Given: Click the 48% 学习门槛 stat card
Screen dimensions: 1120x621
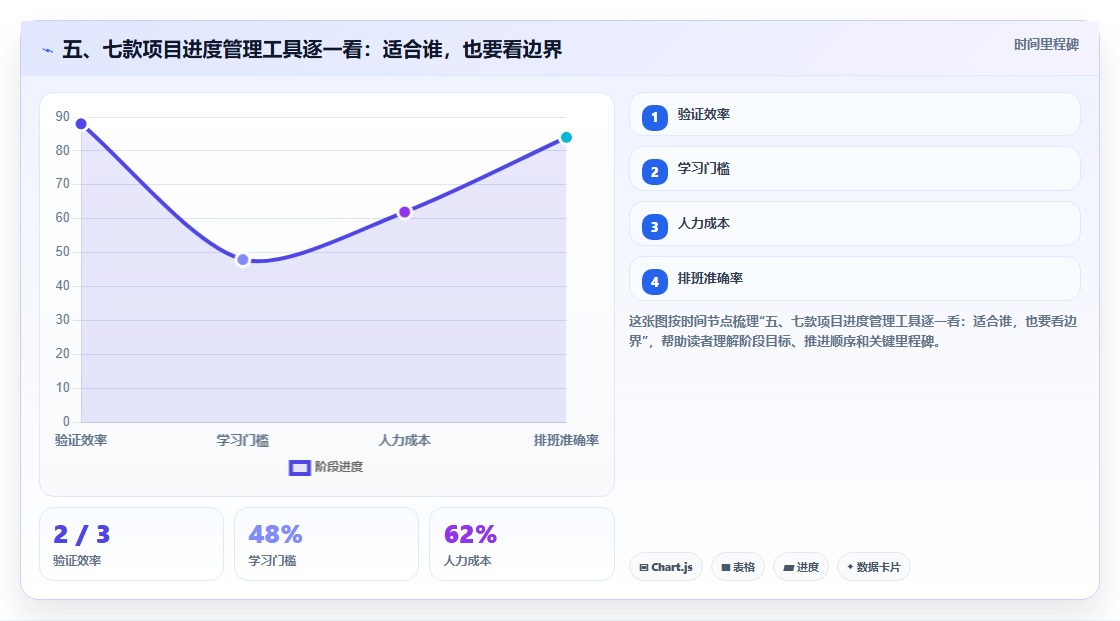Looking at the screenshot, I should pos(326,544).
